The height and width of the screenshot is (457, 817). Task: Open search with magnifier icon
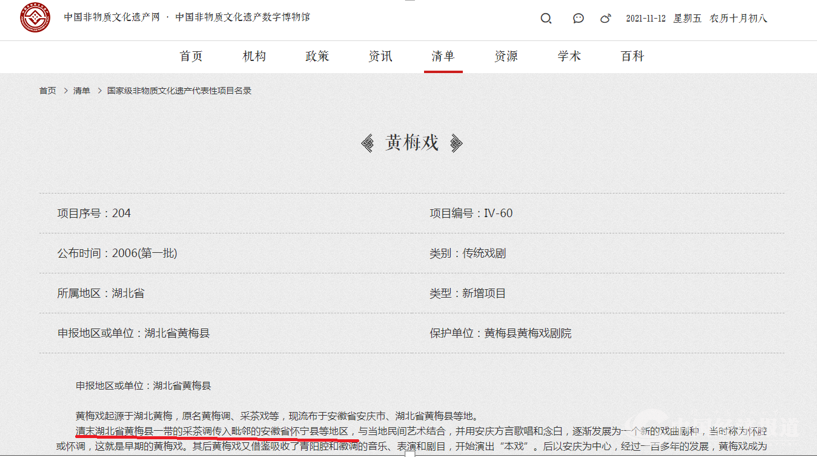point(546,18)
